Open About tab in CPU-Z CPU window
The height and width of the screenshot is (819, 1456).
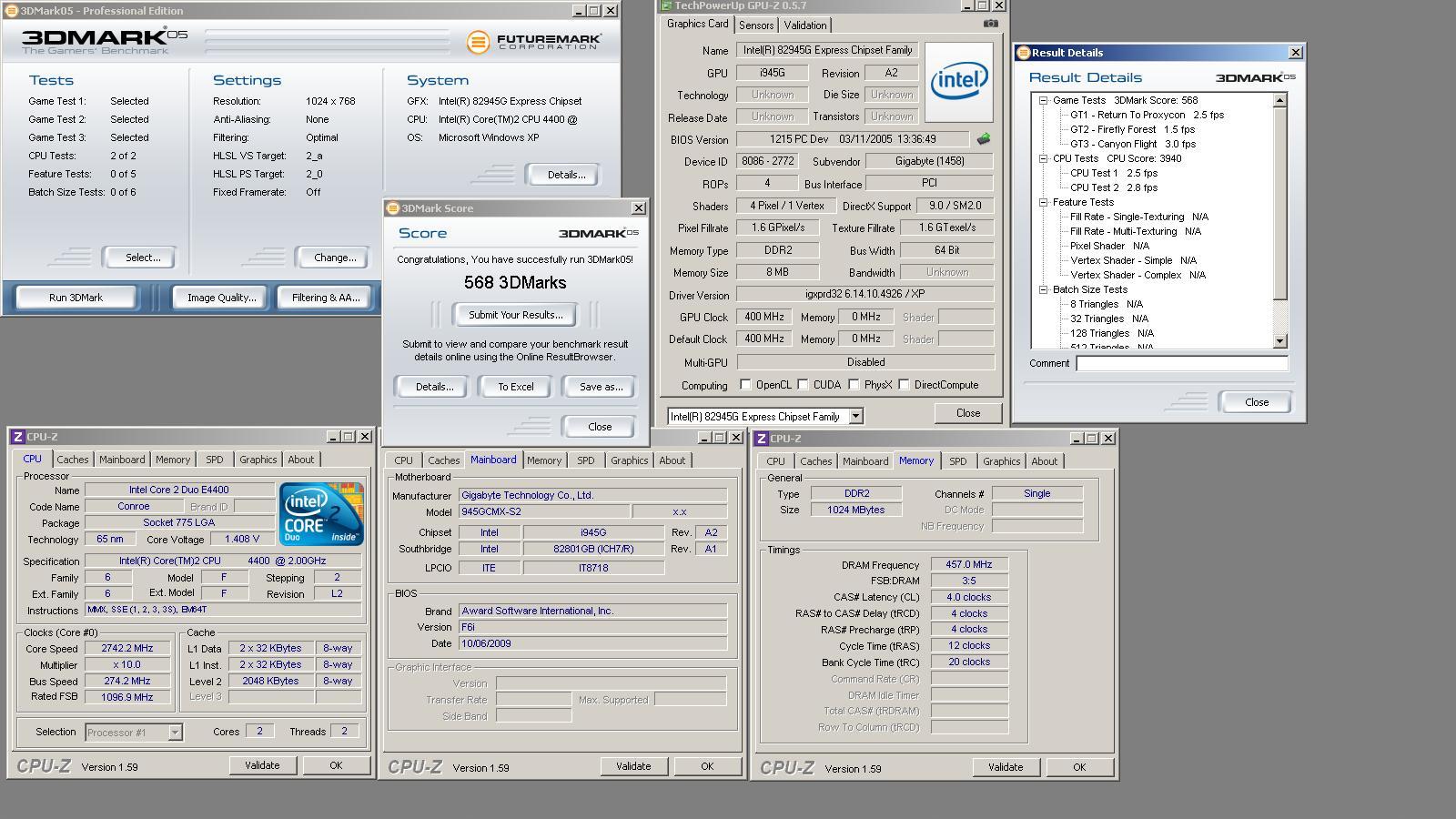tap(301, 460)
